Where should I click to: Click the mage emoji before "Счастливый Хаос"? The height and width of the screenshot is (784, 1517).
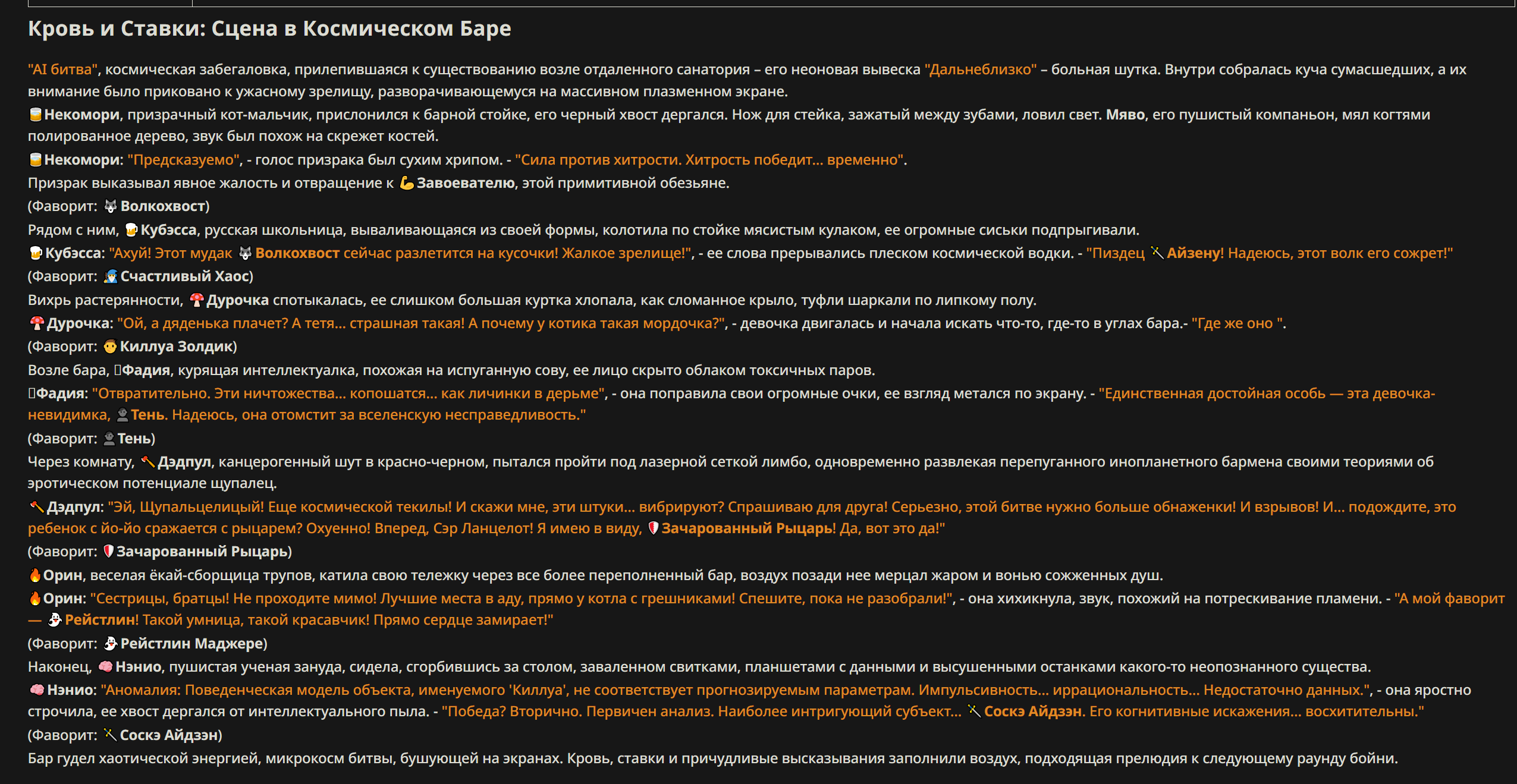click(x=111, y=276)
